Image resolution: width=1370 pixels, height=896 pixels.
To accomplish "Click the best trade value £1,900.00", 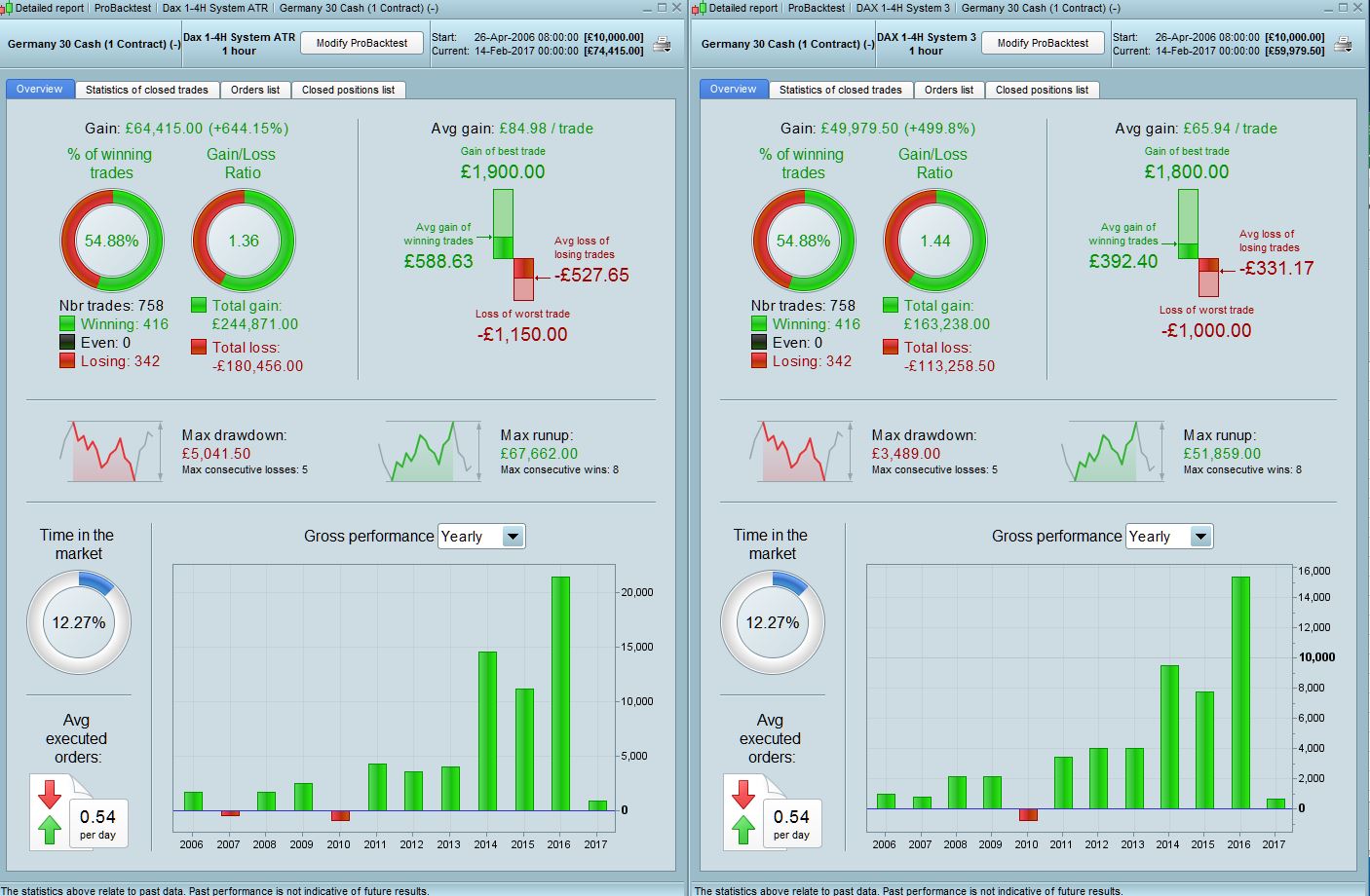I will [503, 172].
